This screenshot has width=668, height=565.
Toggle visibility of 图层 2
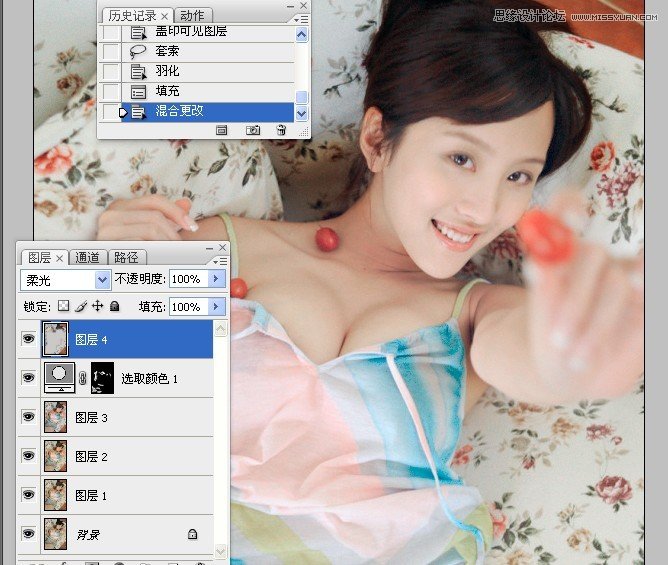[28, 456]
